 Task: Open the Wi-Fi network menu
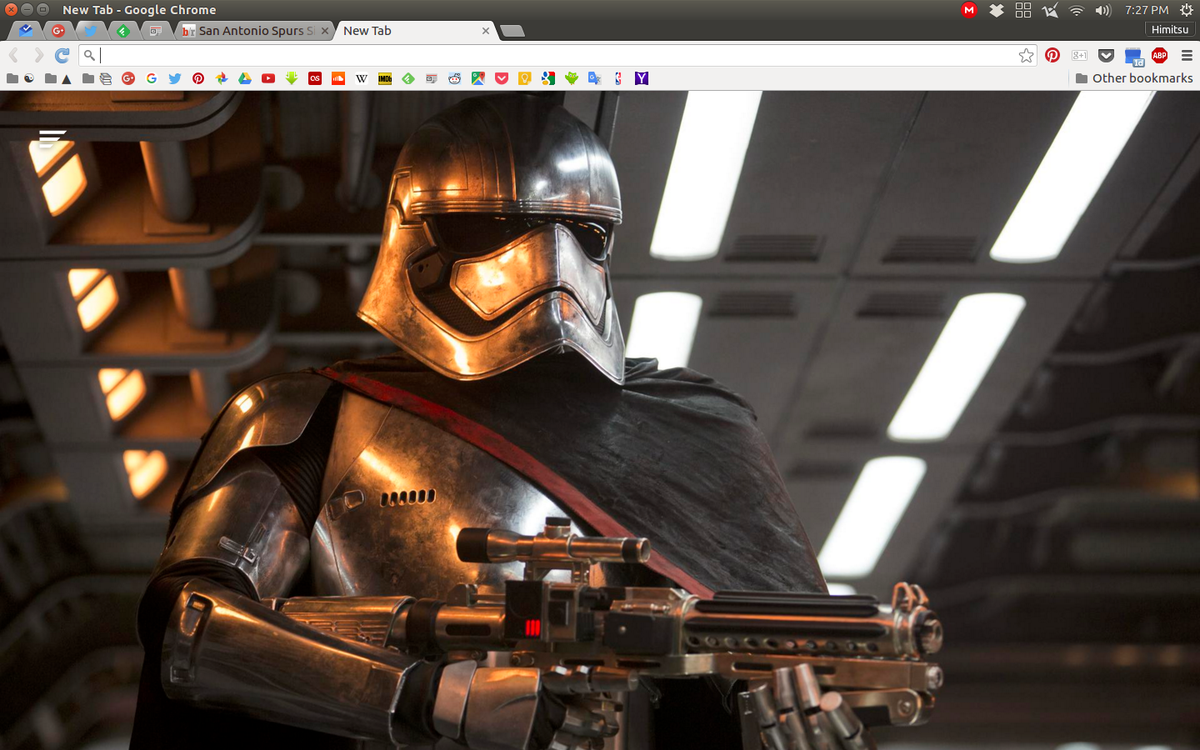tap(1077, 10)
